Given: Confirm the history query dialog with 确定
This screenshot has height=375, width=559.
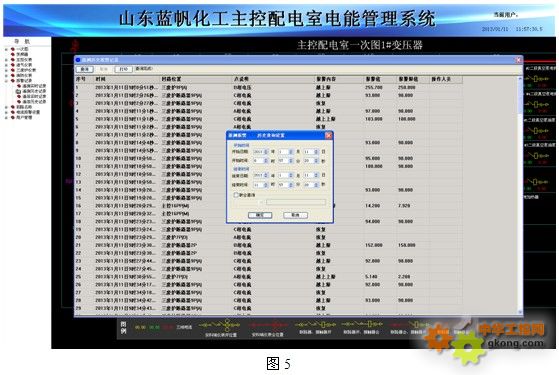Looking at the screenshot, I should [x=260, y=215].
